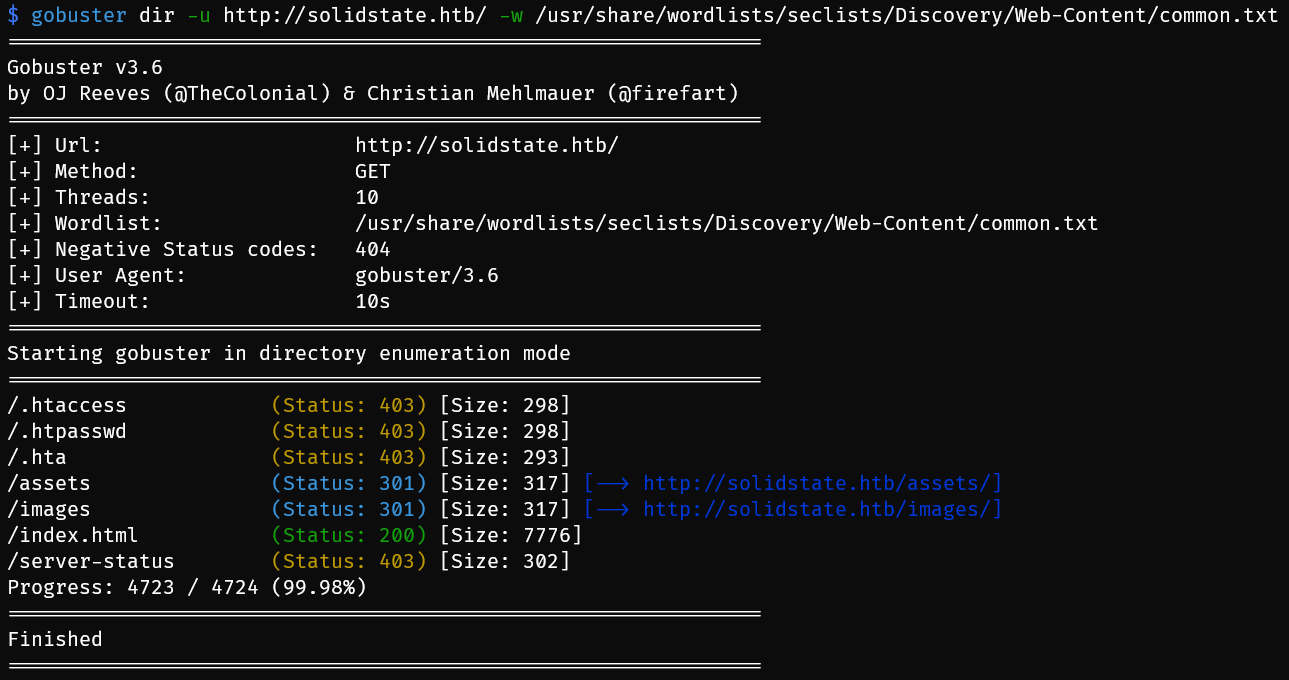This screenshot has height=680, width=1289.
Task: Click the Finished status line
Action: coord(55,639)
